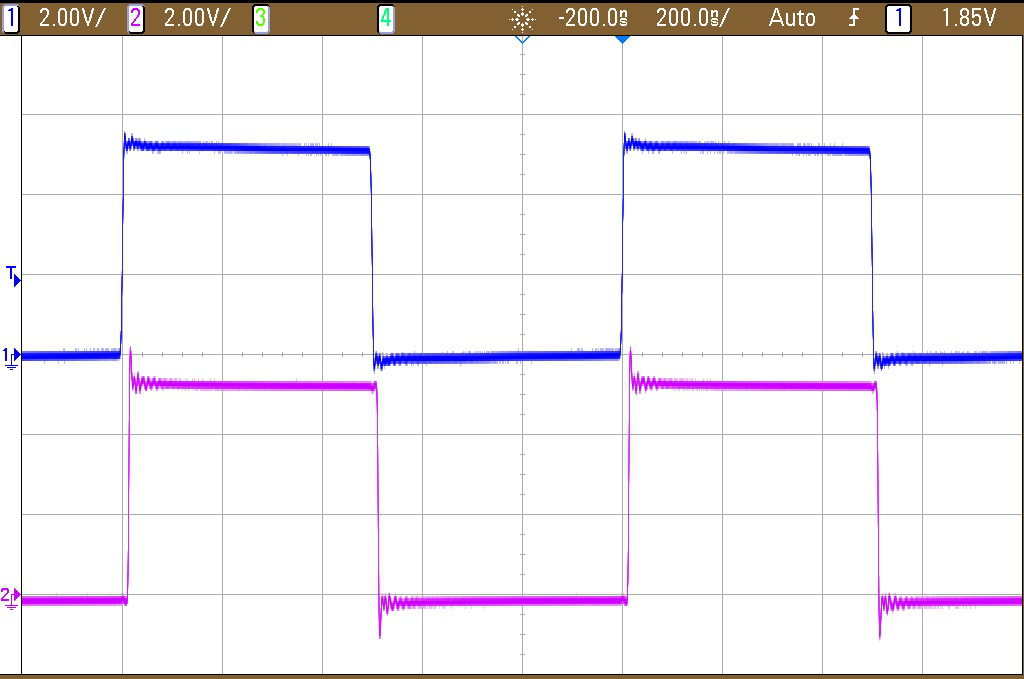Toggle the Auto trigger mode

click(792, 17)
